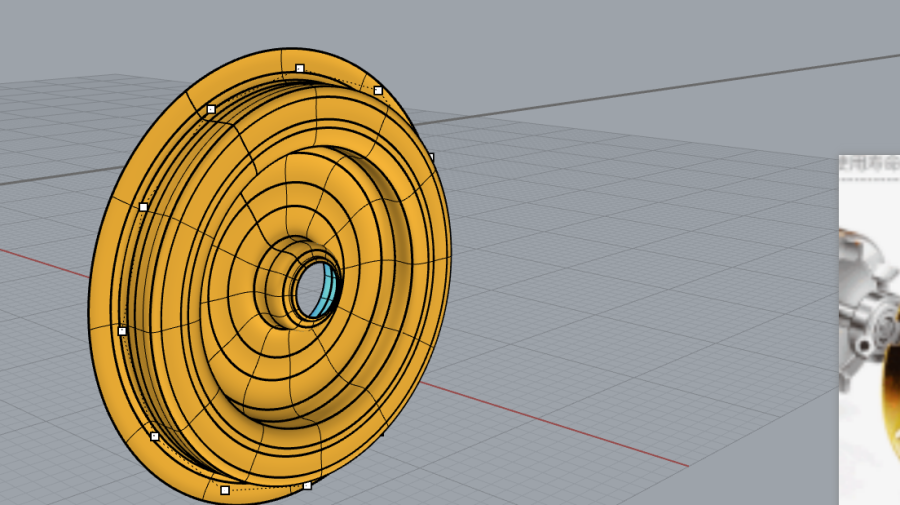This screenshot has height=505, width=900.
Task: Click the bottom-right control point of the disc
Action: pos(307,485)
